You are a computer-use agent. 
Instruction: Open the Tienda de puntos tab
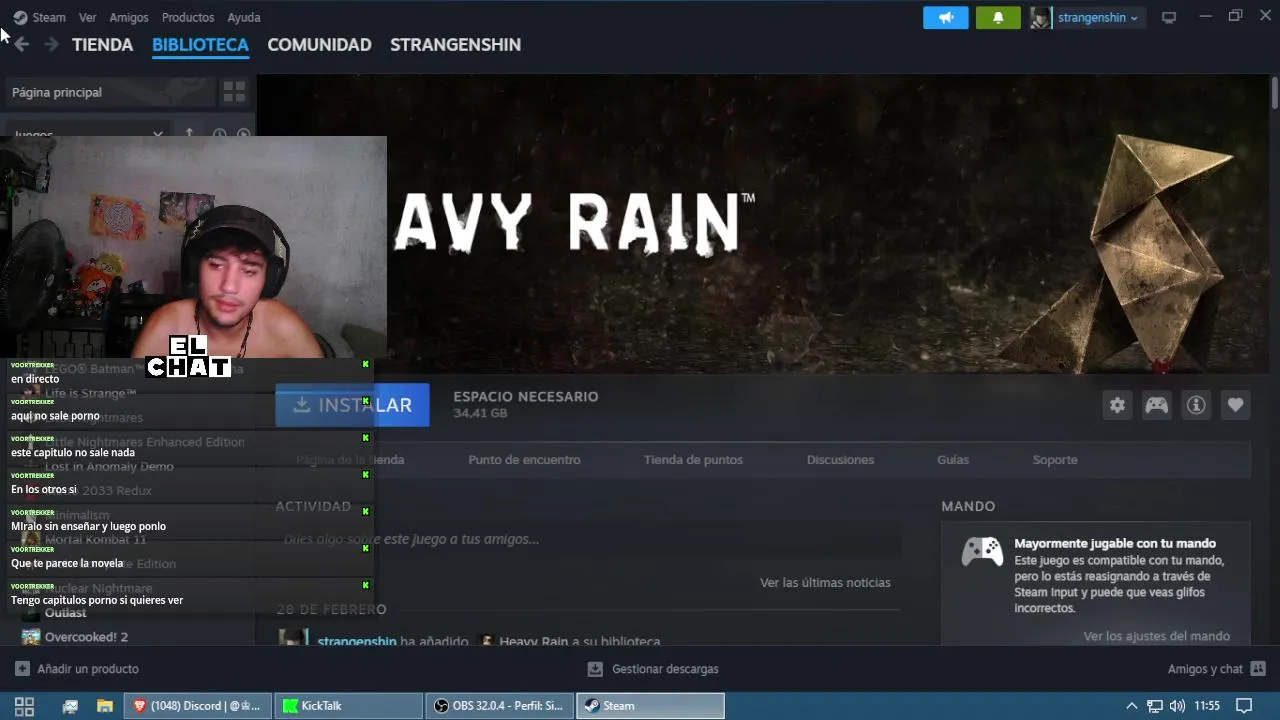pos(693,460)
